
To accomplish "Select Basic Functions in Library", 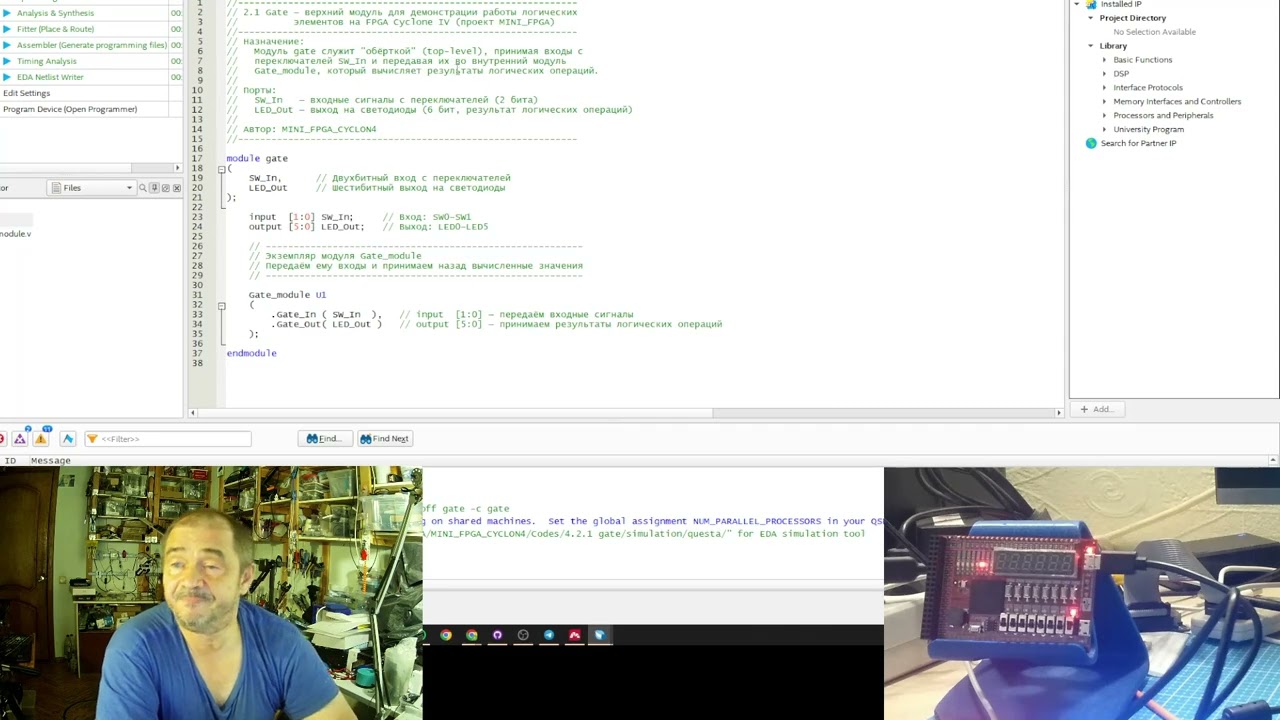I will click(1143, 60).
